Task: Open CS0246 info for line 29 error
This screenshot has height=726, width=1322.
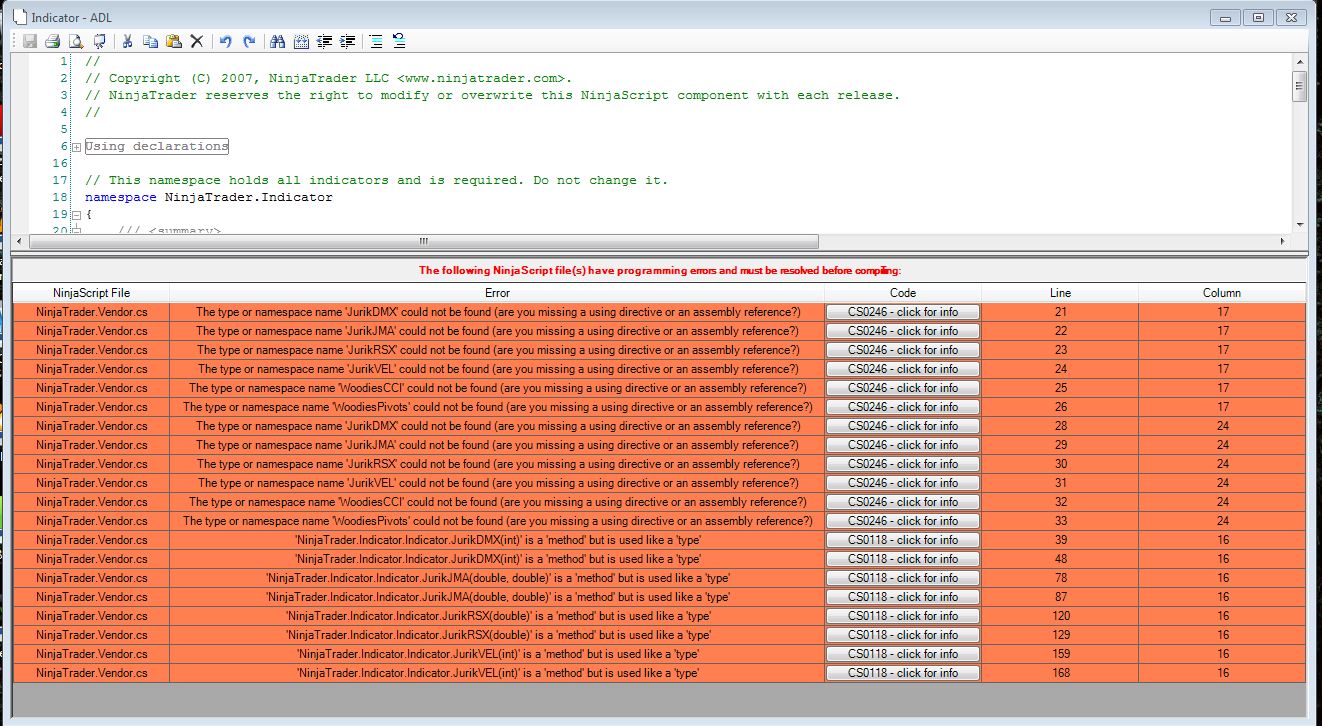Action: pos(903,445)
